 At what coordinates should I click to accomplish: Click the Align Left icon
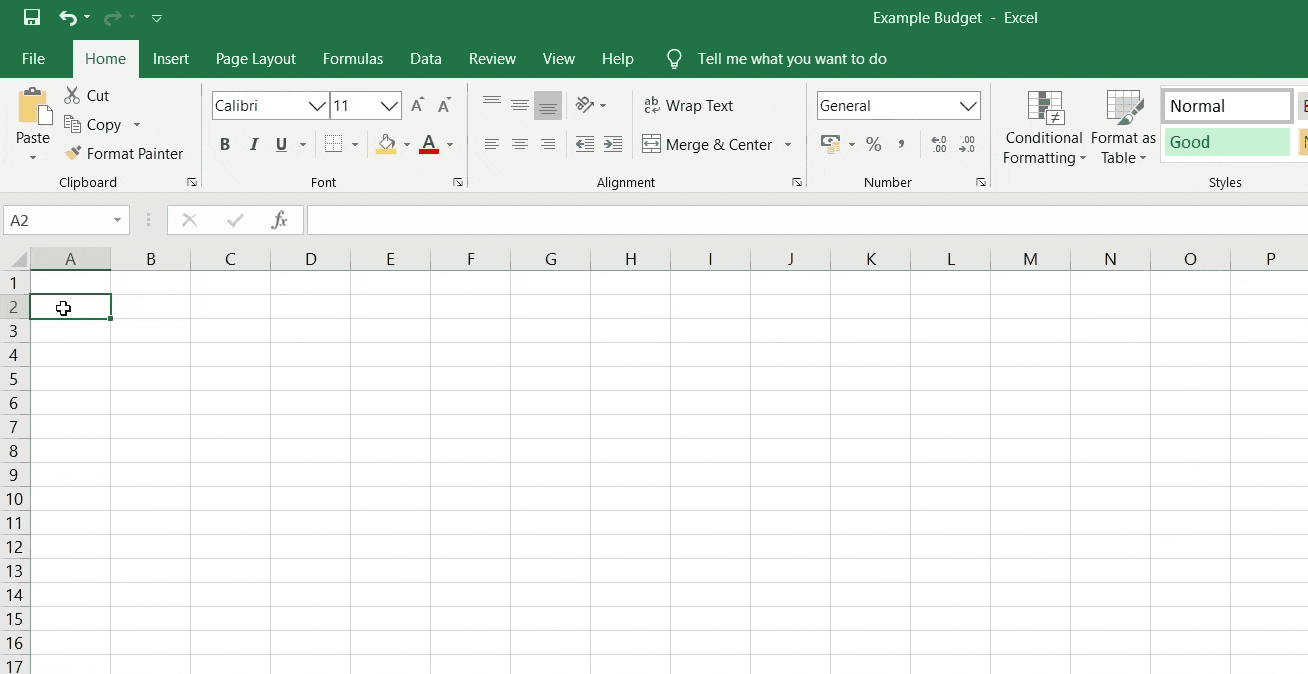[492, 145]
